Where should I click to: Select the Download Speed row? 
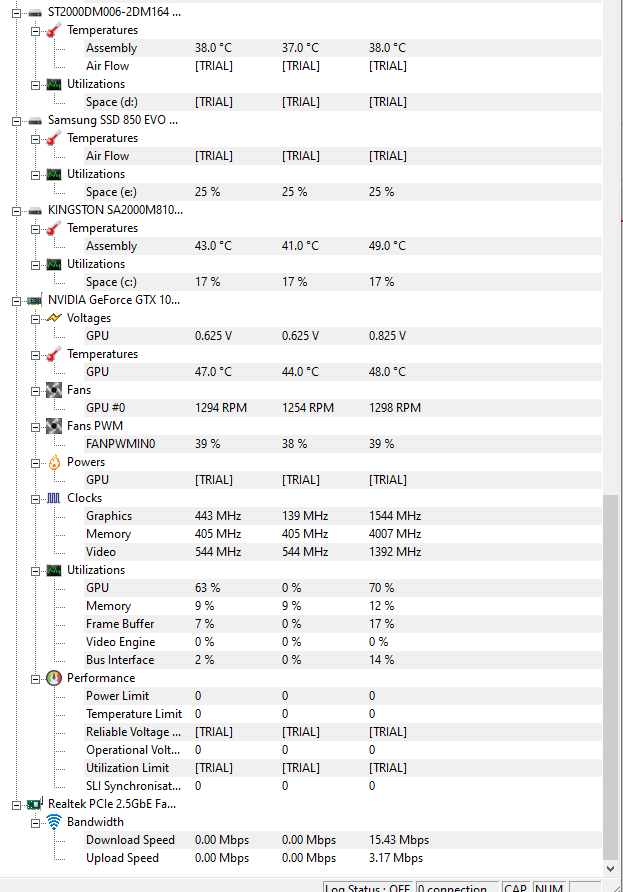[x=130, y=840]
